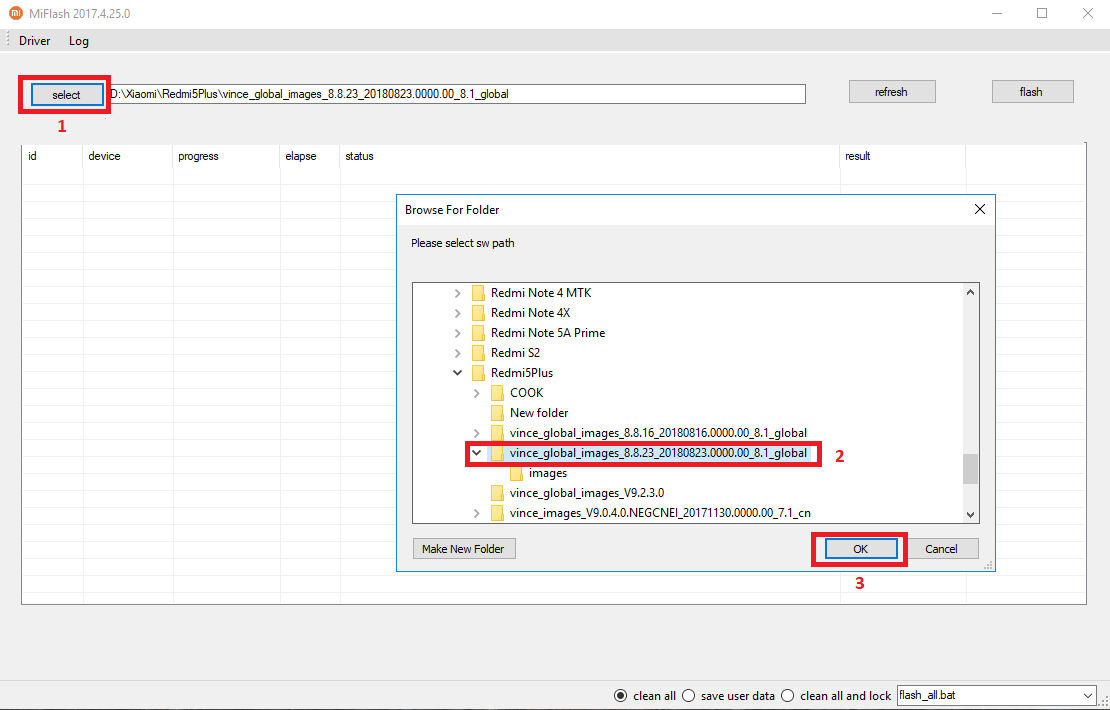Select the Redmi Note 5A Prime name
1110x710 pixels.
coord(548,333)
